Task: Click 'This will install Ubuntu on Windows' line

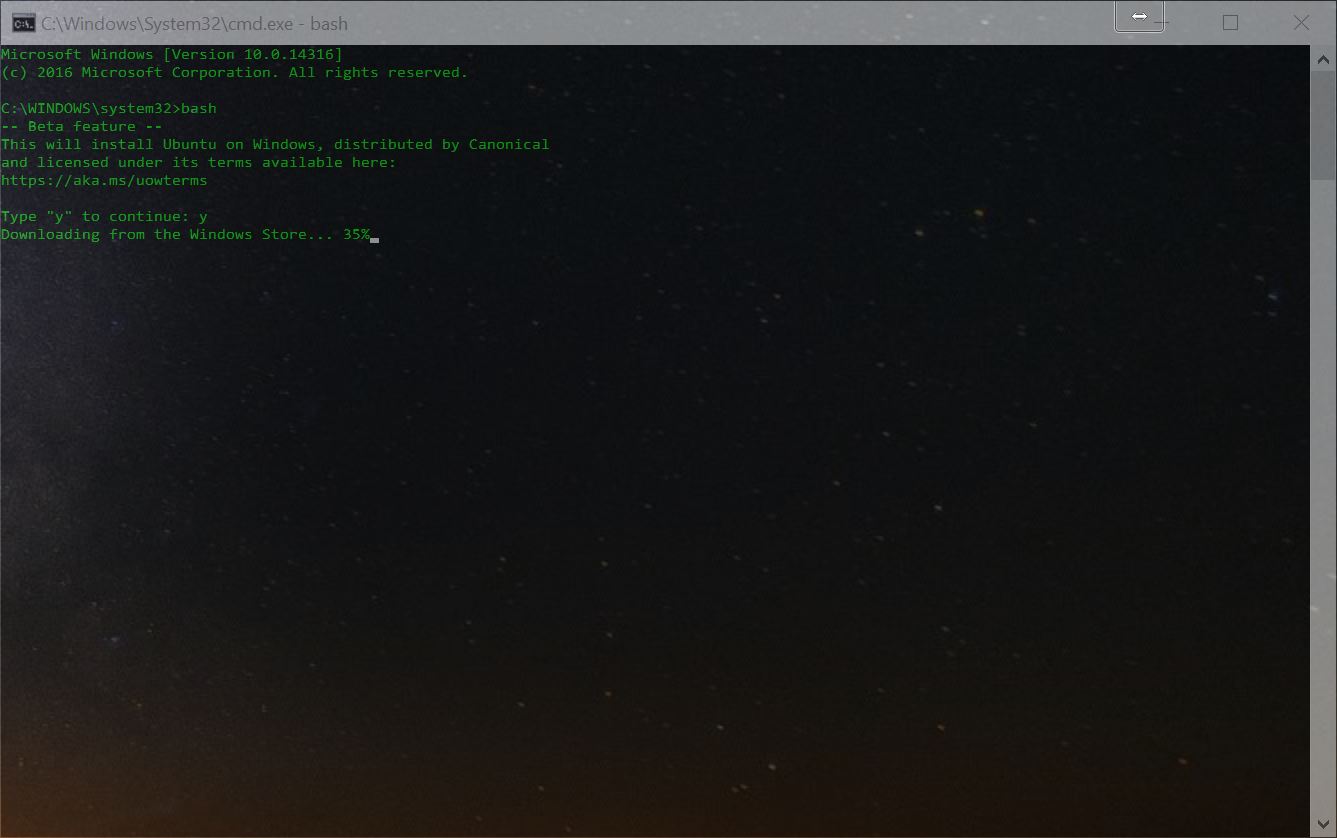Action: coord(275,144)
